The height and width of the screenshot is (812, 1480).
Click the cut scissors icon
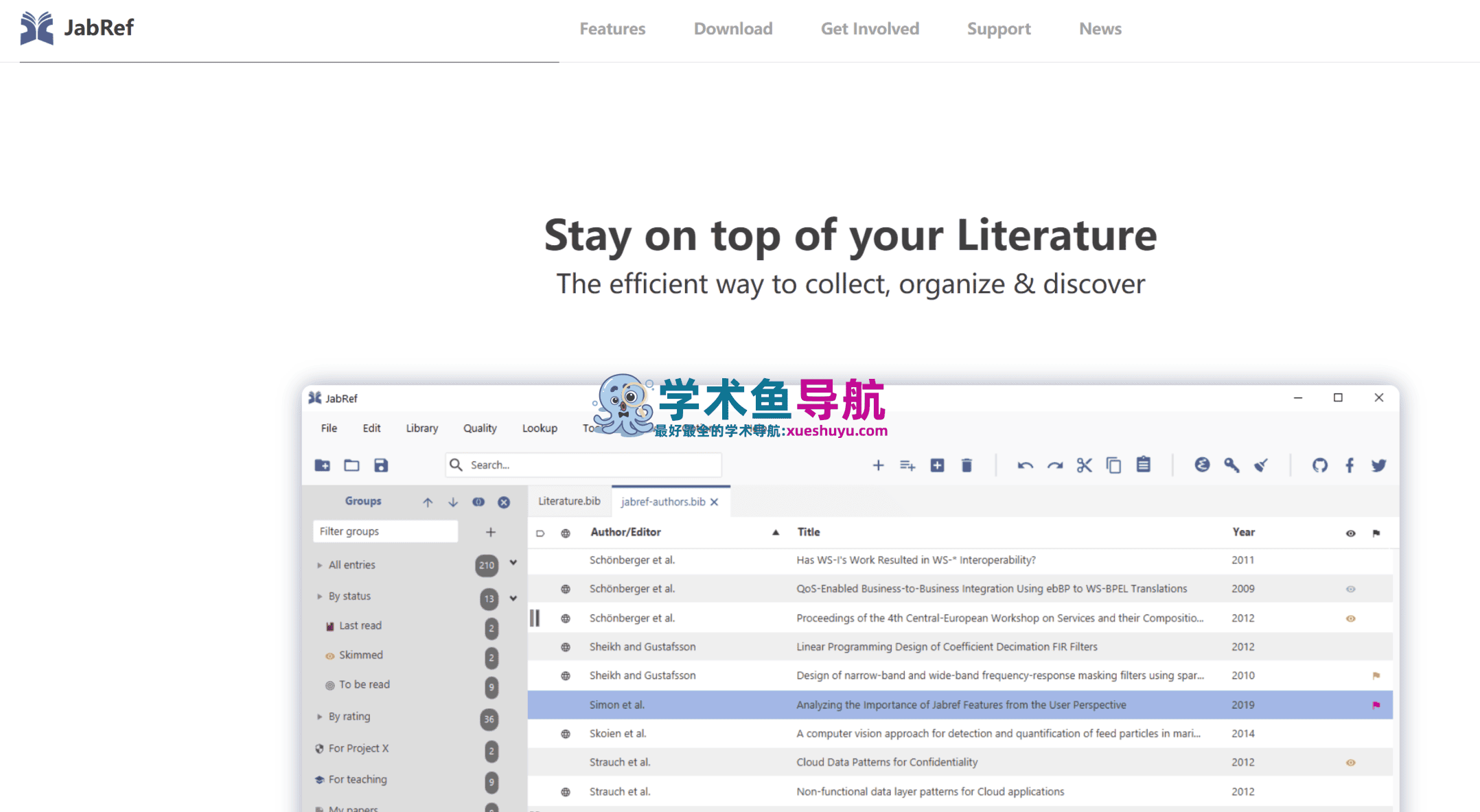(1084, 465)
